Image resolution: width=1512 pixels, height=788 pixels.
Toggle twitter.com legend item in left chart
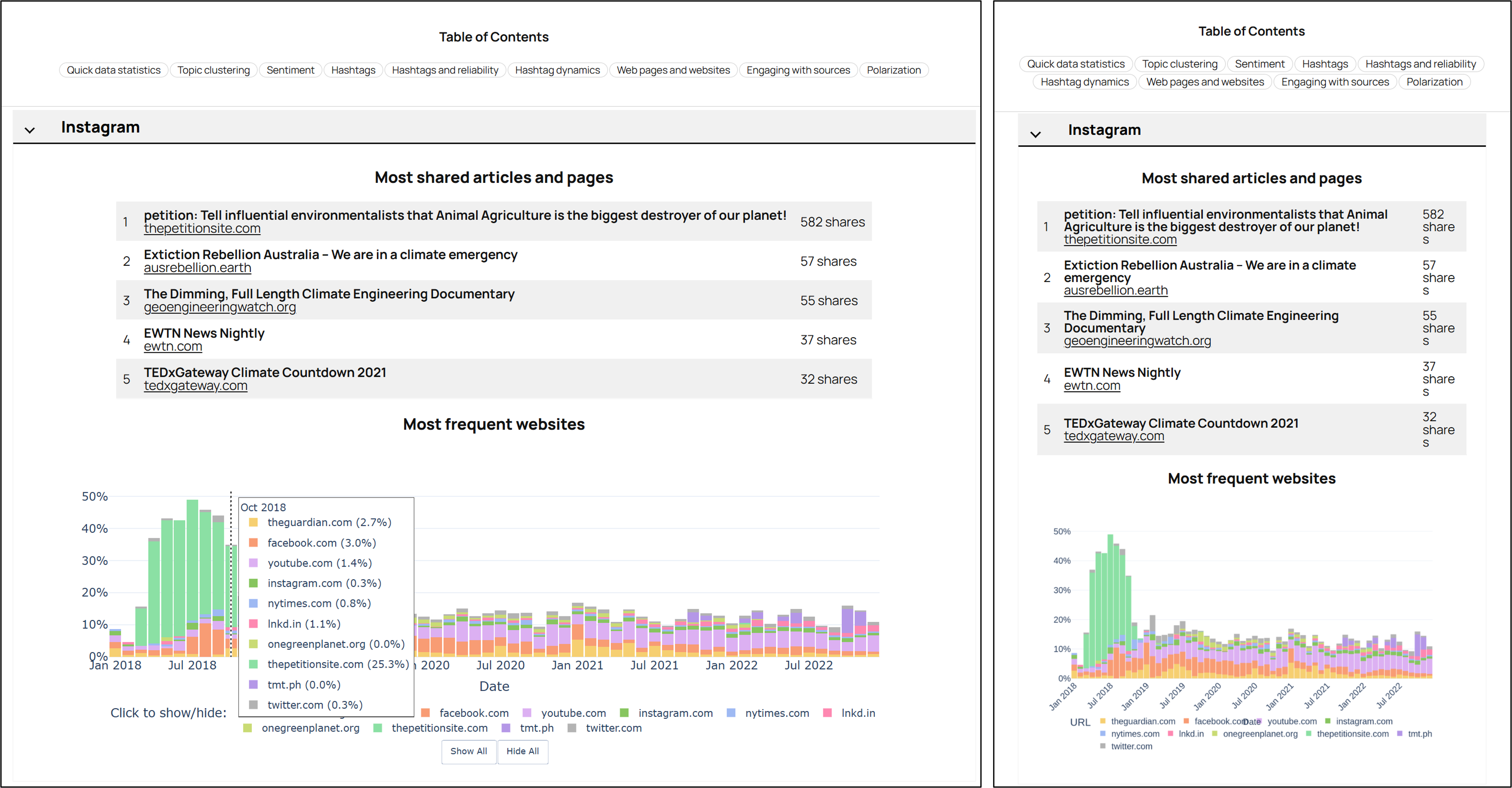point(613,728)
